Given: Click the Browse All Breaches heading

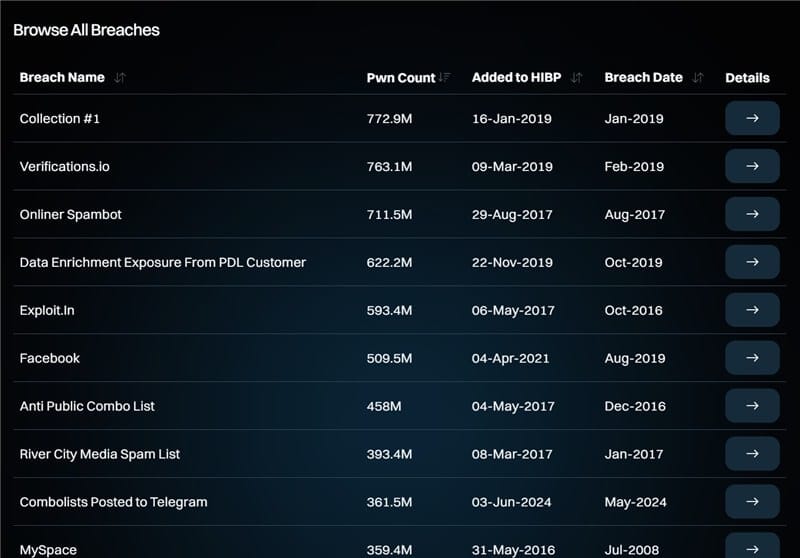Looking at the screenshot, I should (86, 30).
